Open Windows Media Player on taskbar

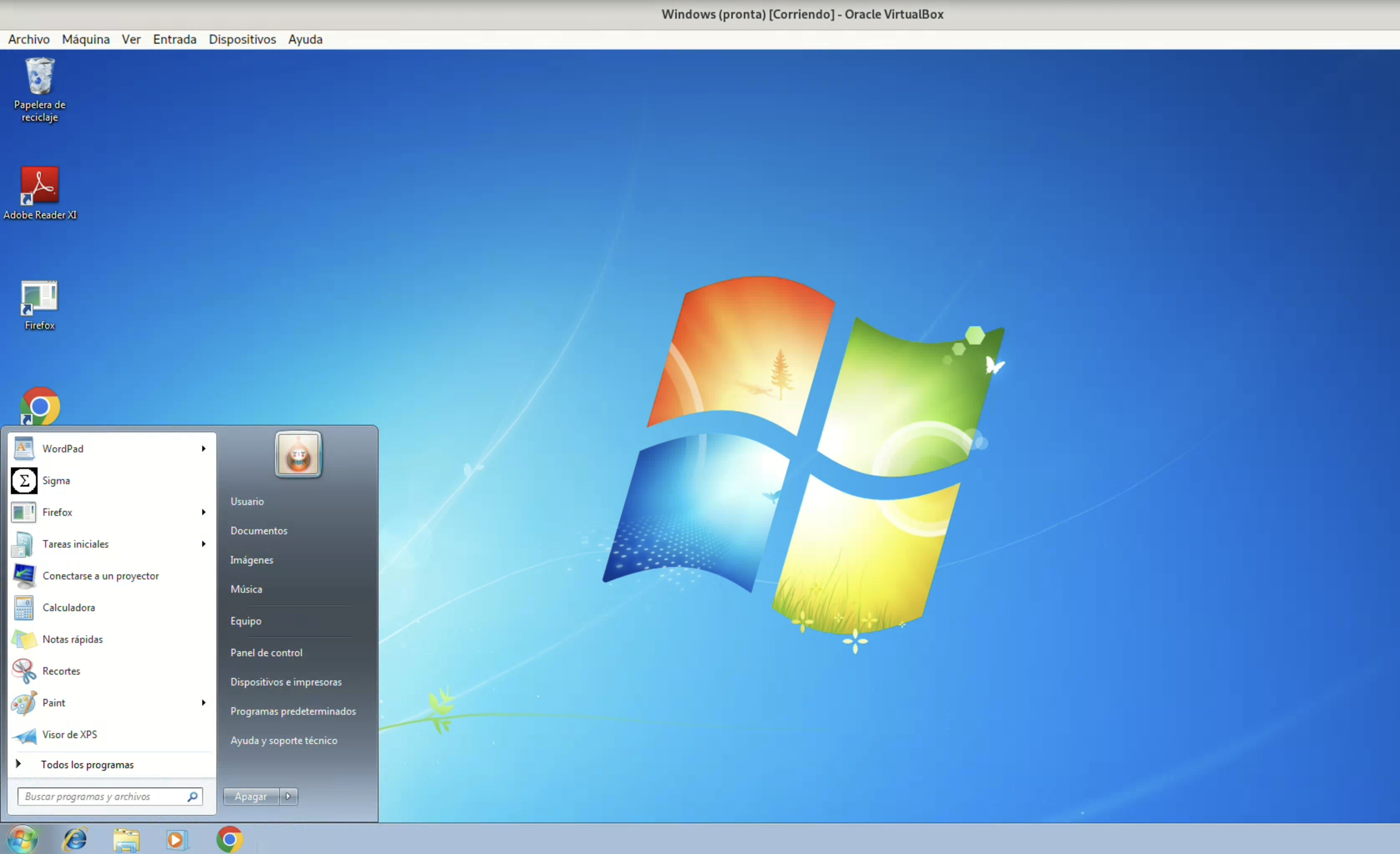pyautogui.click(x=176, y=840)
